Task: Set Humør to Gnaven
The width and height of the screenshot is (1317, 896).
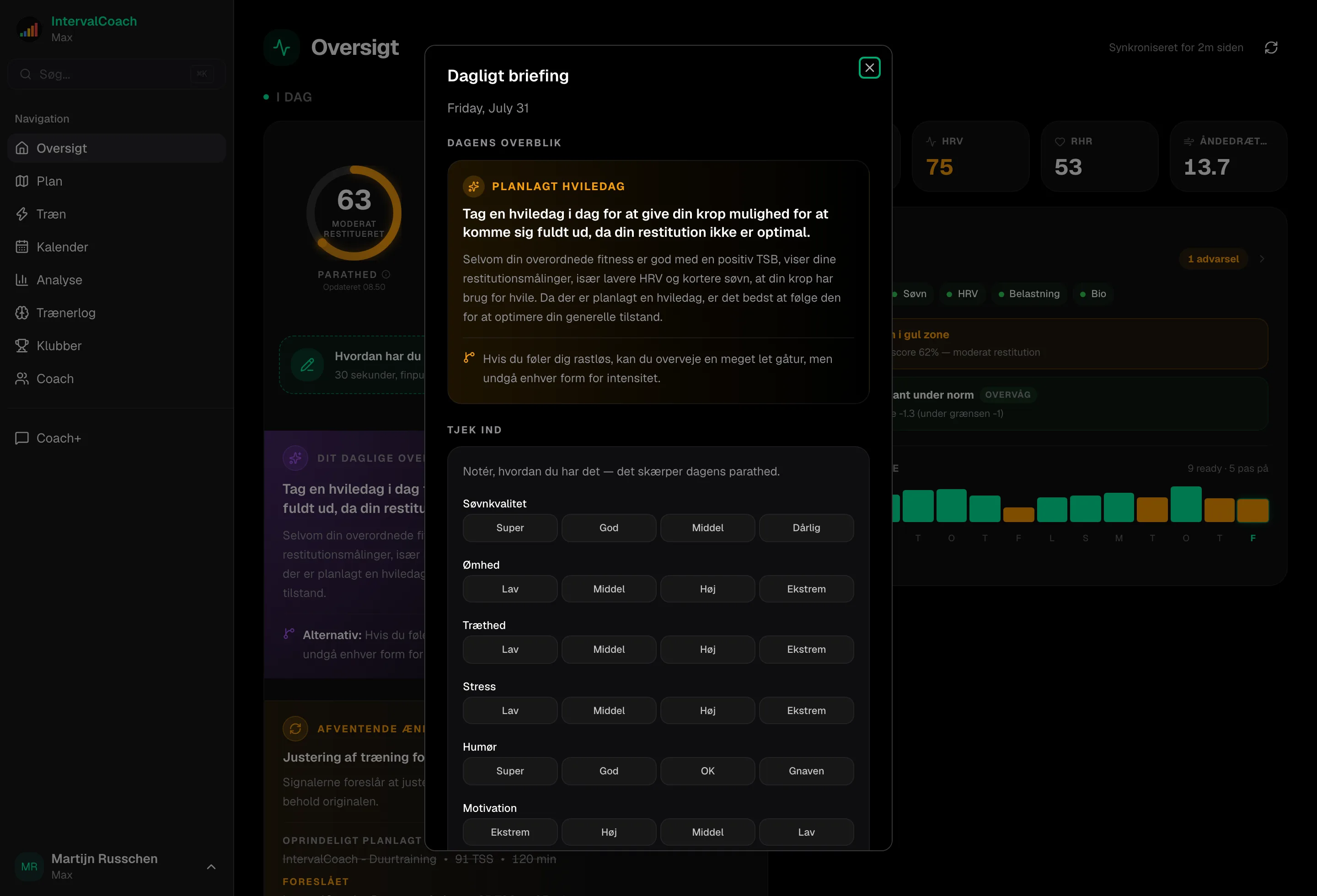Action: 806,771
